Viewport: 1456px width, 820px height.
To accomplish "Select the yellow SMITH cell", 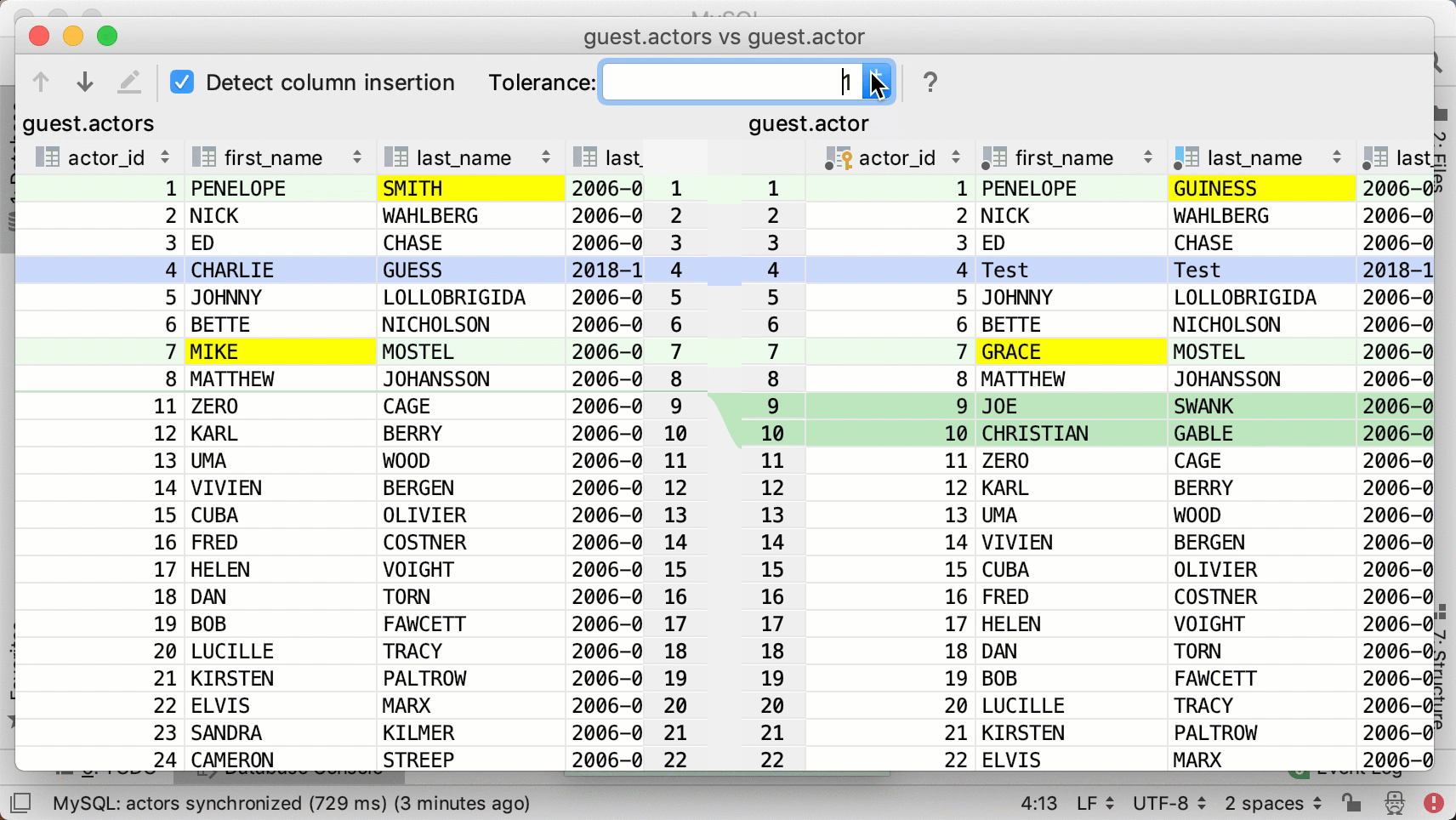I will point(470,189).
